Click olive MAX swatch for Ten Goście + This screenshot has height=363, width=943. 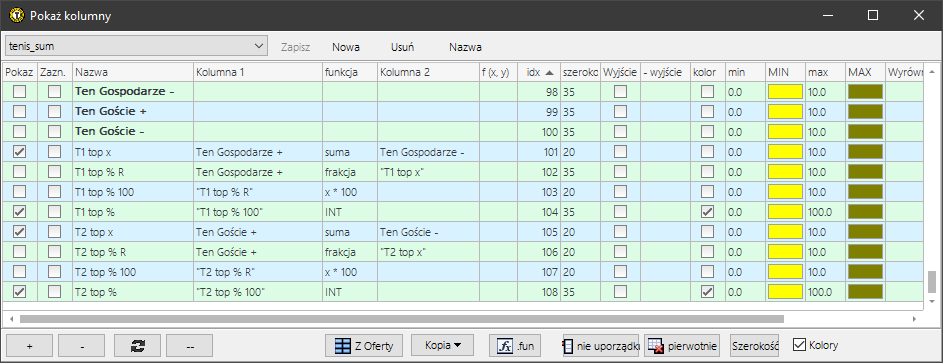pos(865,112)
